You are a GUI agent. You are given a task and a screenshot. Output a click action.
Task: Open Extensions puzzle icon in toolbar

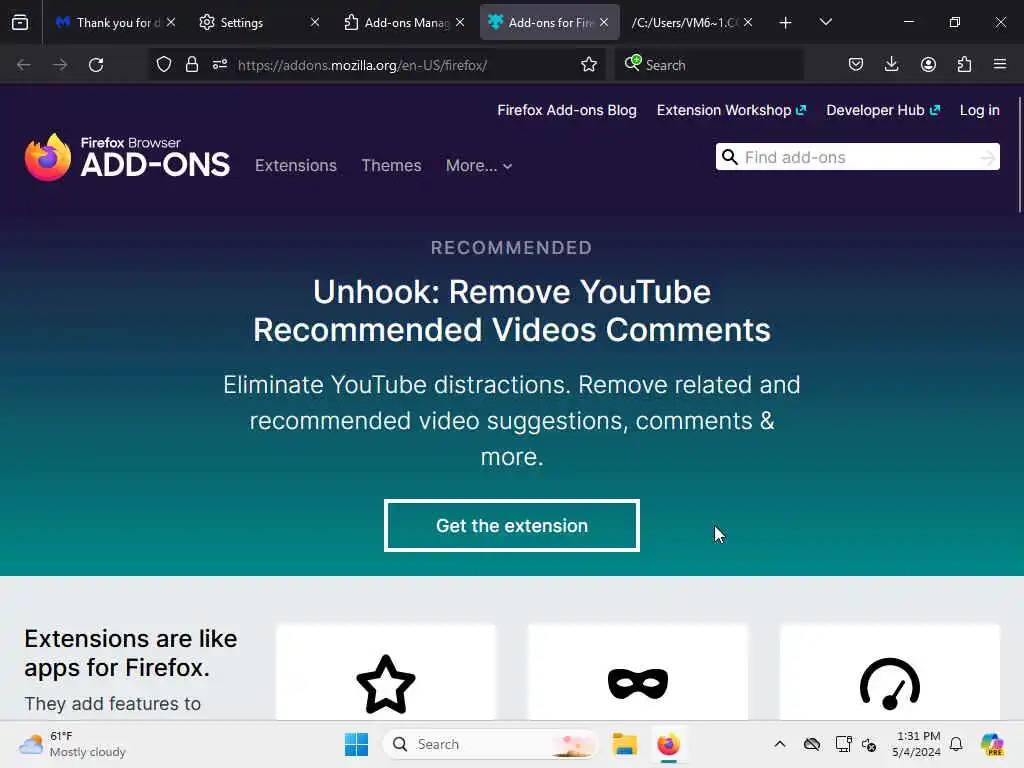pos(964,65)
